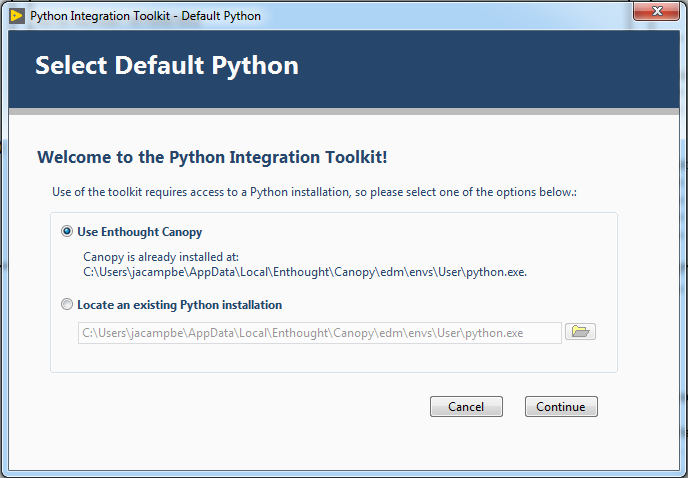Click the LabVIEW icon in title bar

coord(17,16)
